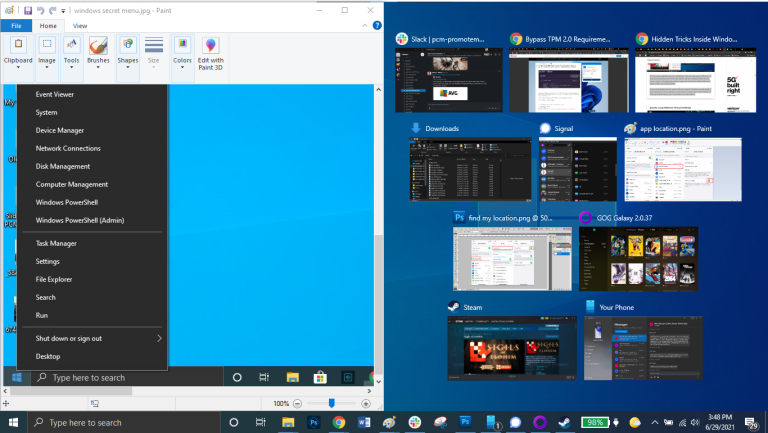Open Google Chrome from the Windows taskbar
The width and height of the screenshot is (768, 433).
339,422
